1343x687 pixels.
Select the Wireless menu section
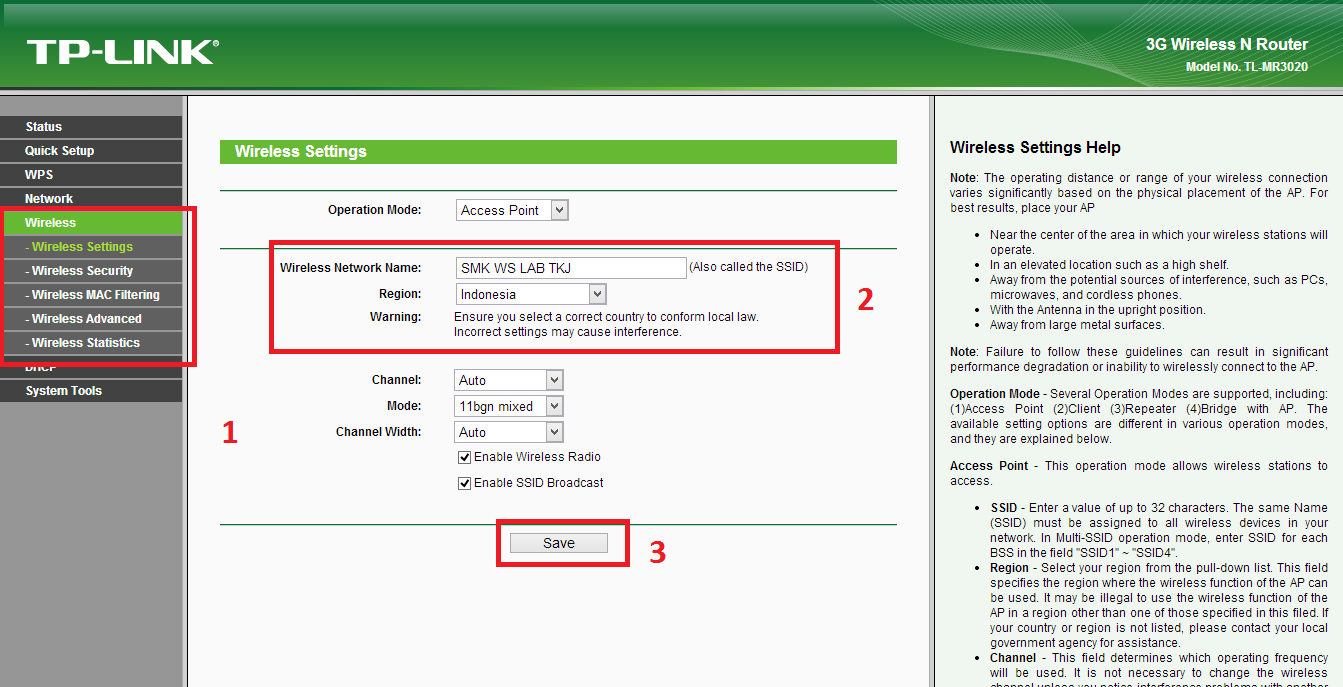point(91,223)
